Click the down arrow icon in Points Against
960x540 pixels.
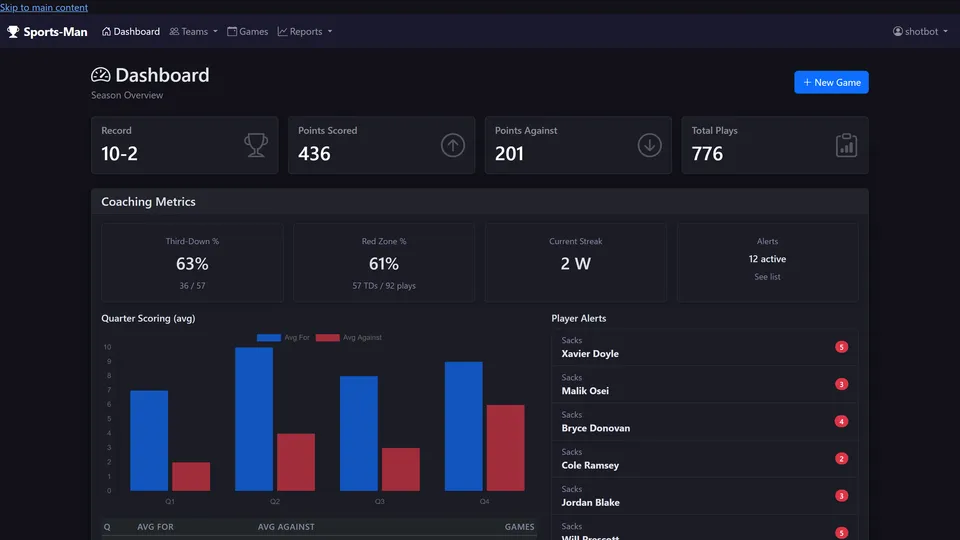650,145
